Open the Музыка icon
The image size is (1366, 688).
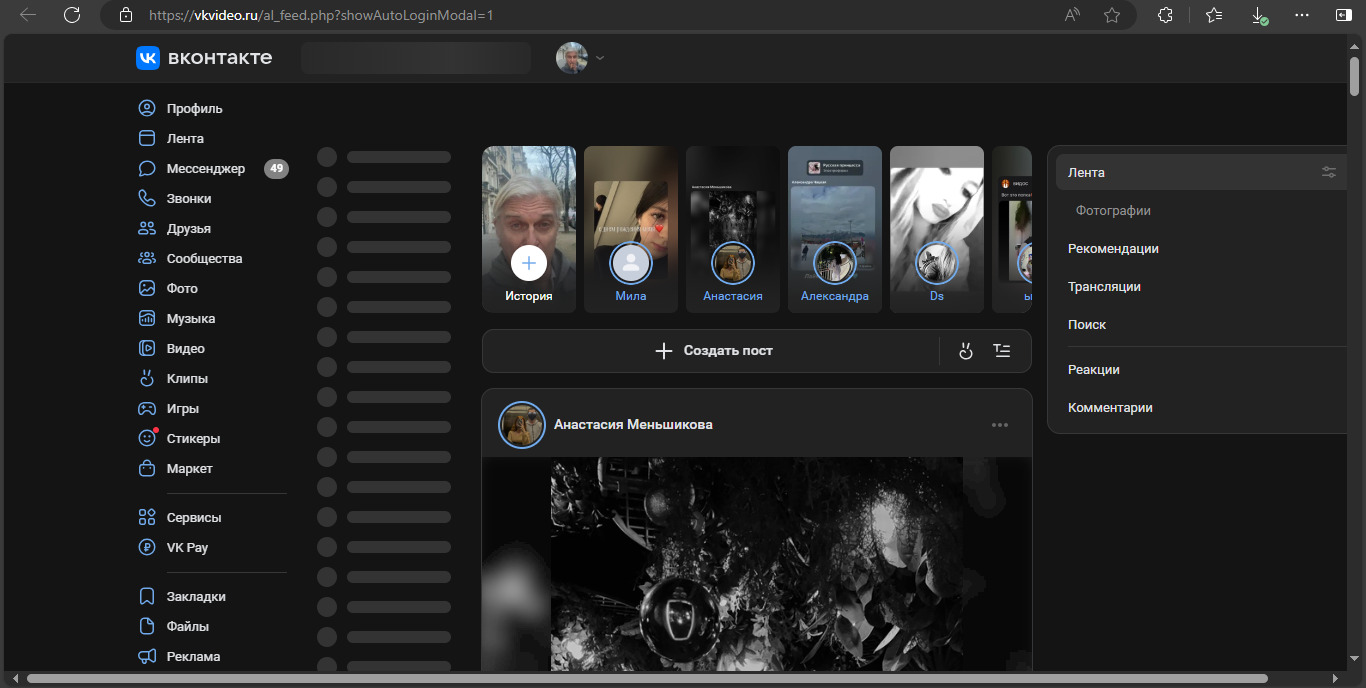(x=147, y=318)
